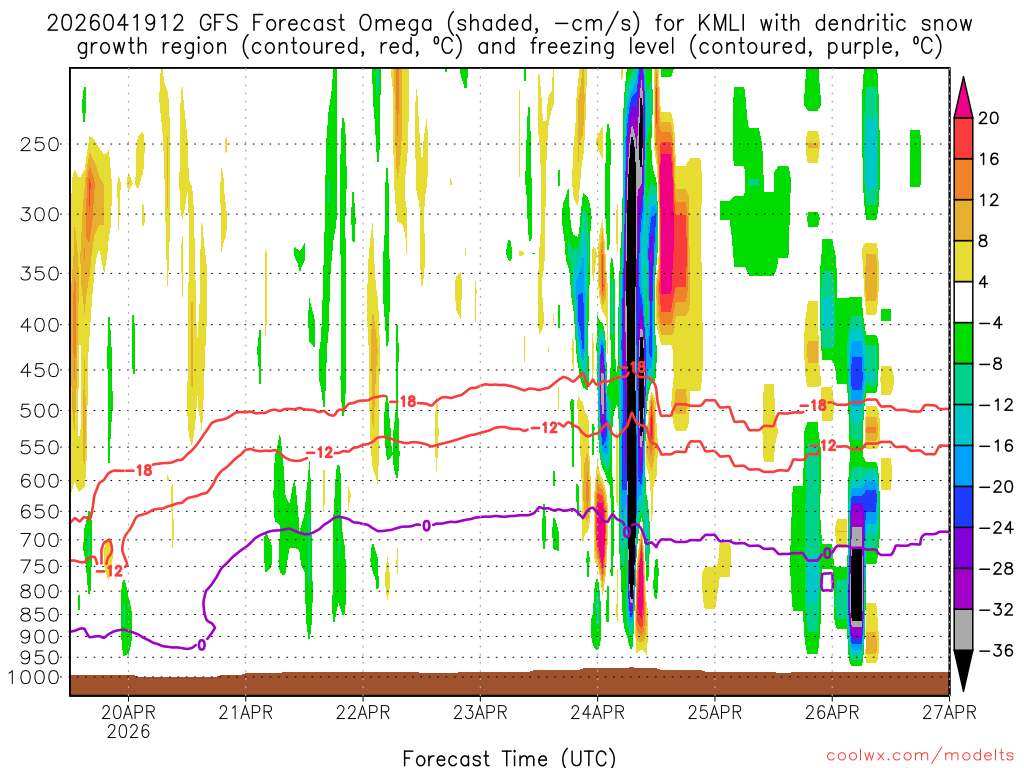Click the -12 contour label before 26APR
Image resolution: width=1024 pixels, height=768 pixels.
coord(822,445)
